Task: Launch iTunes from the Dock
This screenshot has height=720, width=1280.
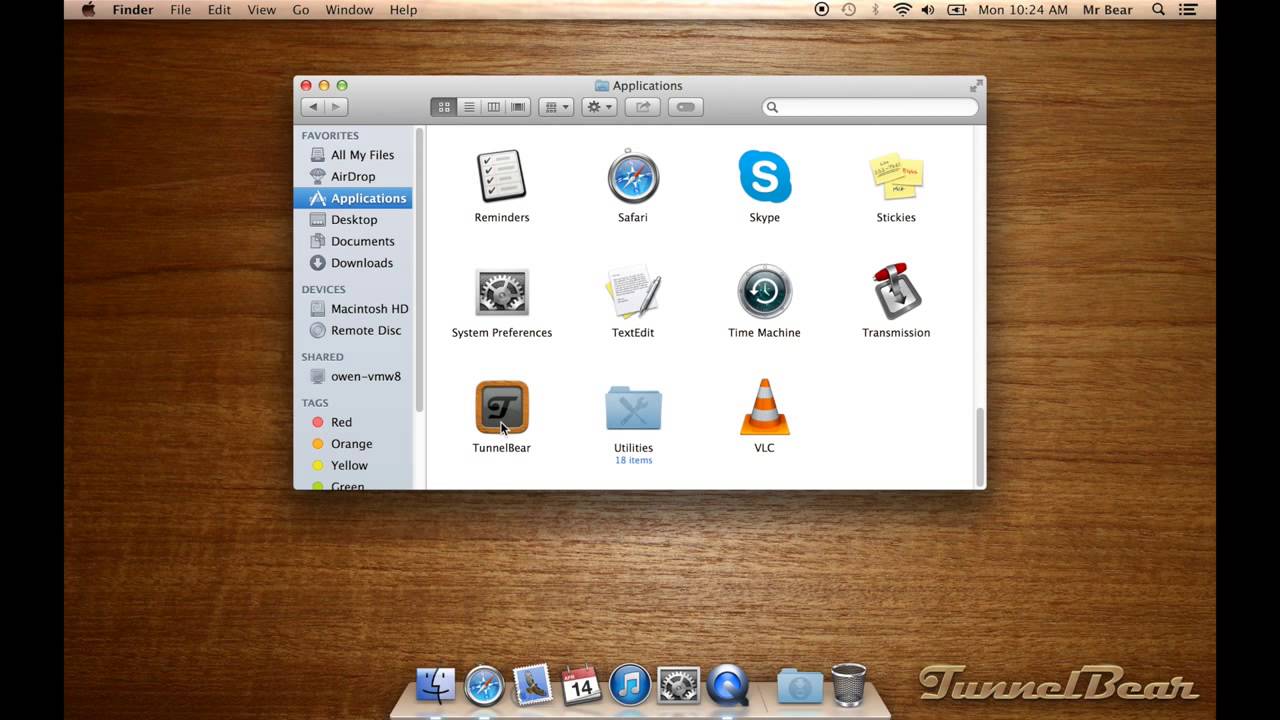Action: tap(630, 686)
